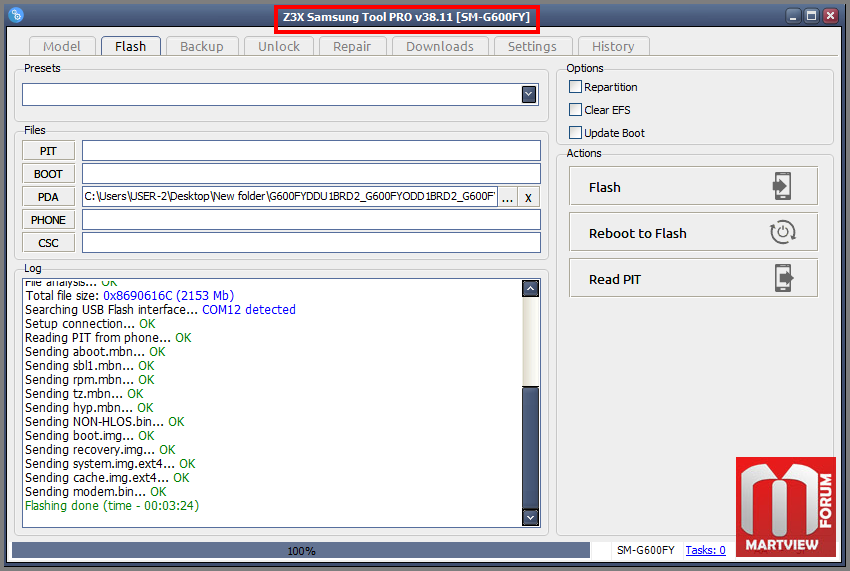Minimize the Z3X Samsung Tool window
850x571 pixels.
[793, 16]
